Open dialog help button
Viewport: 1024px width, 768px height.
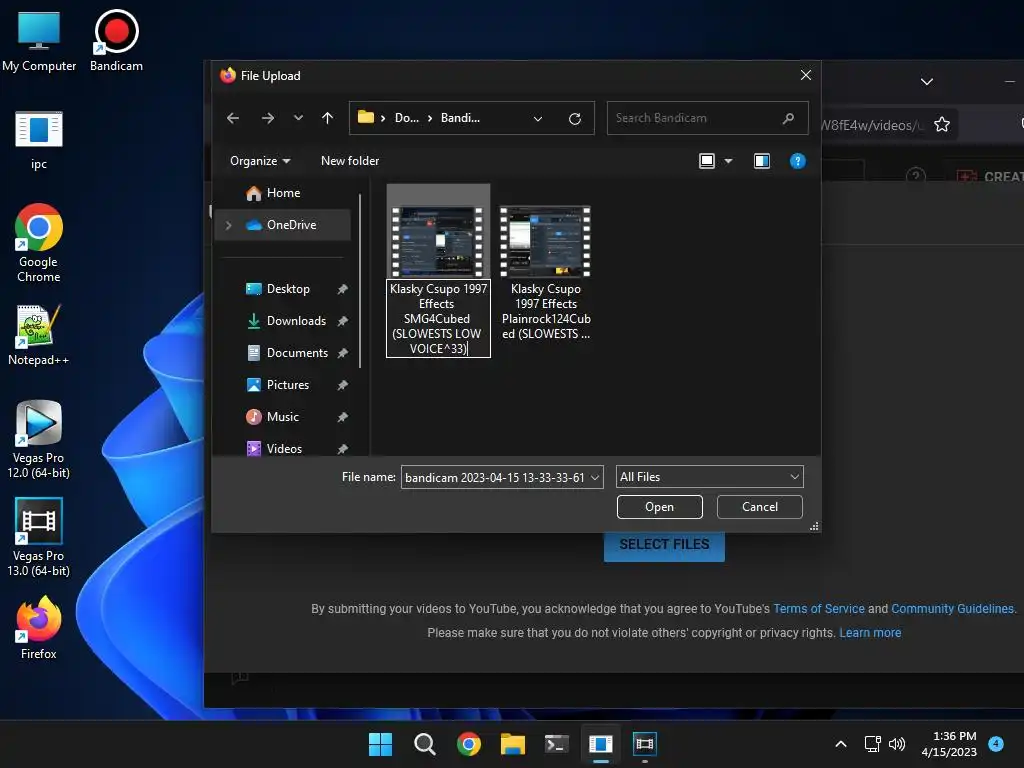pyautogui.click(x=797, y=161)
